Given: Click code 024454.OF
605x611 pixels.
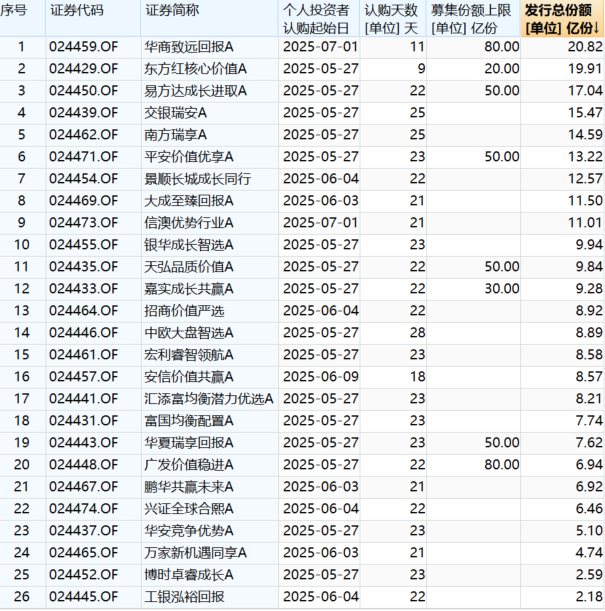Looking at the screenshot, I should (83, 179).
